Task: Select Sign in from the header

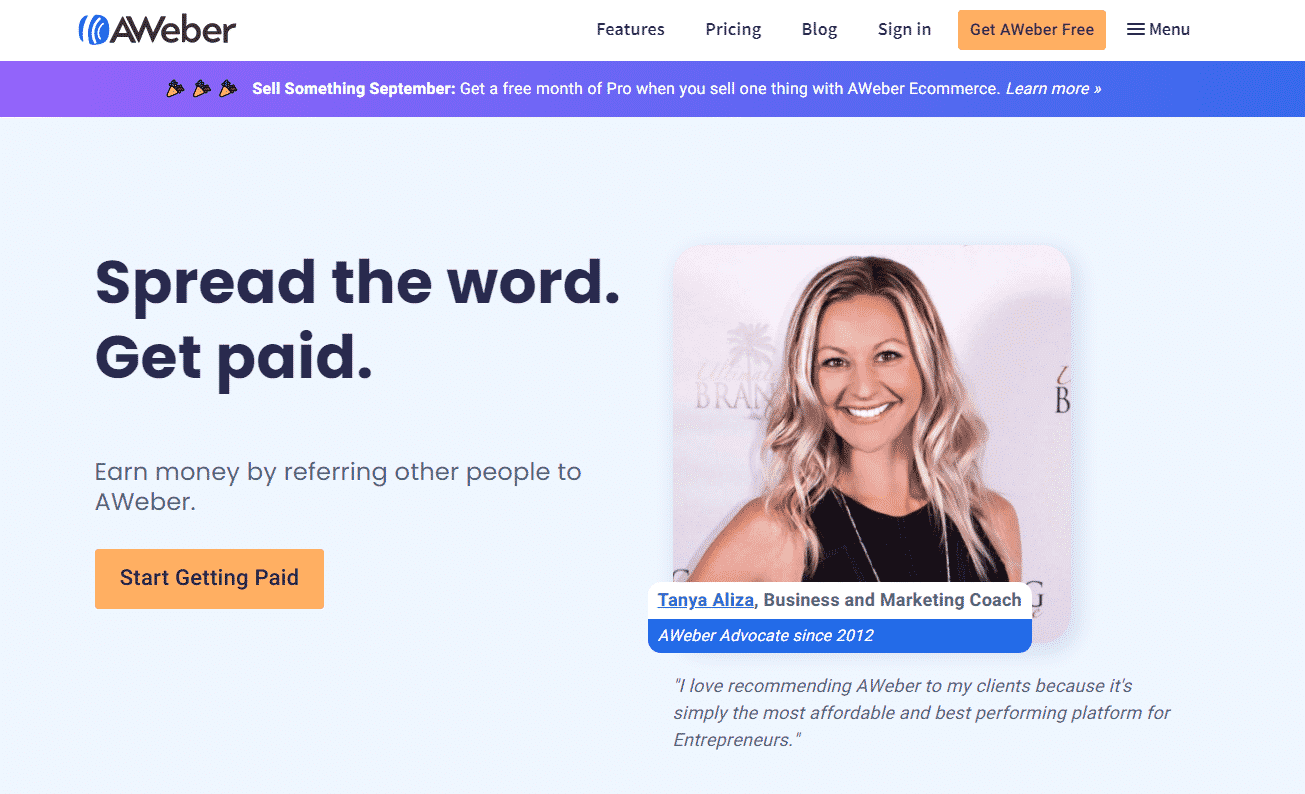Action: (904, 30)
